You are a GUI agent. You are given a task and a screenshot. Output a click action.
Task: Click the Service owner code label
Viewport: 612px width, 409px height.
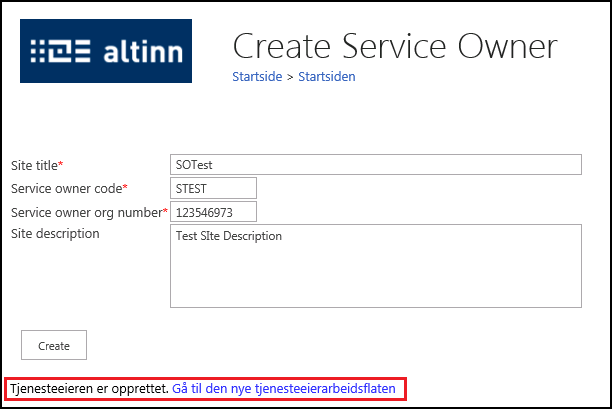pyautogui.click(x=69, y=188)
